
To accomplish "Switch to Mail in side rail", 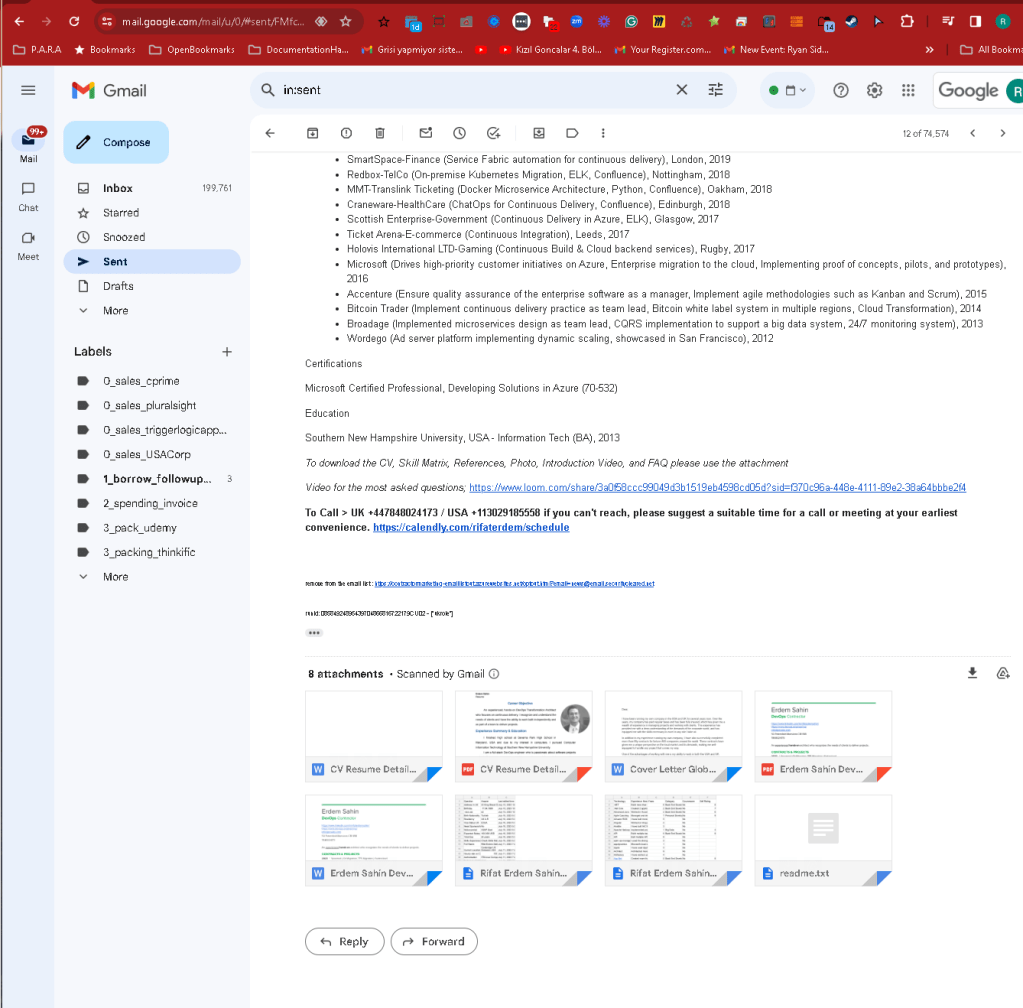I will tap(28, 145).
